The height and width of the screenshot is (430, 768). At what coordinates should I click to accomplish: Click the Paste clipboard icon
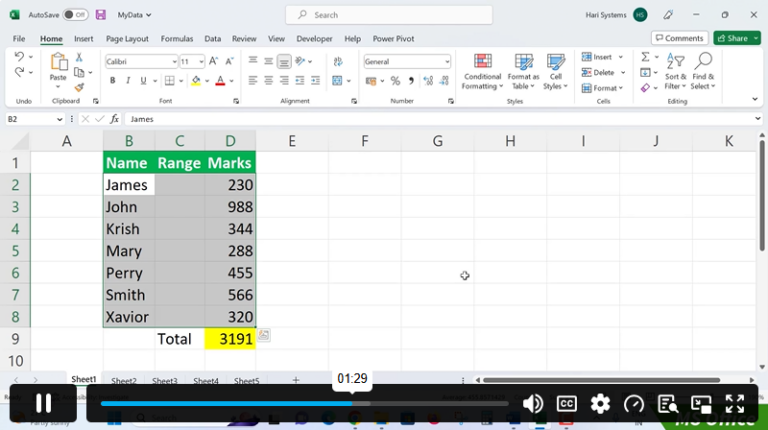coord(58,62)
